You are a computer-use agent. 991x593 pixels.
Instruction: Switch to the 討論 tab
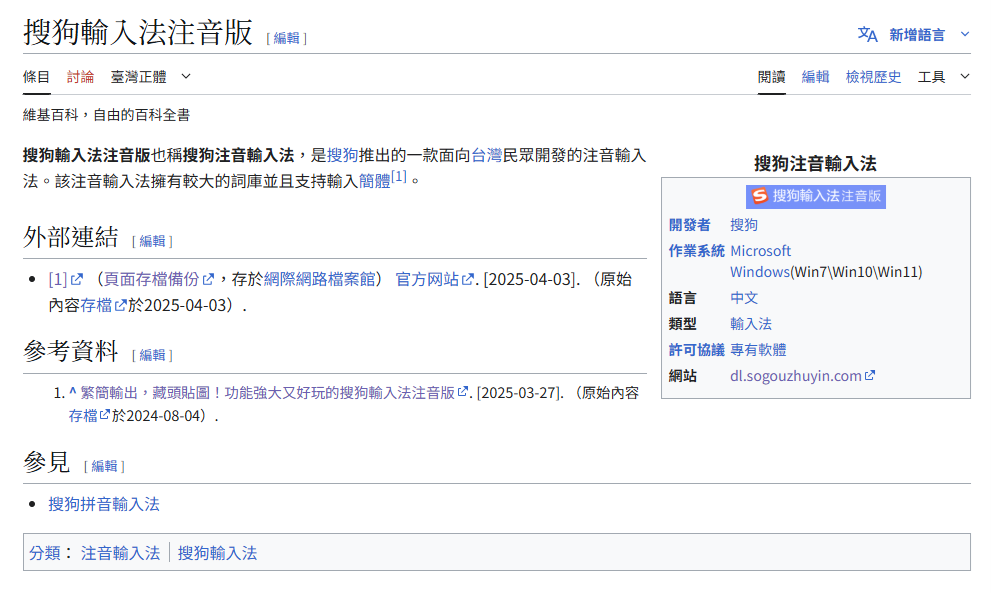click(x=81, y=76)
